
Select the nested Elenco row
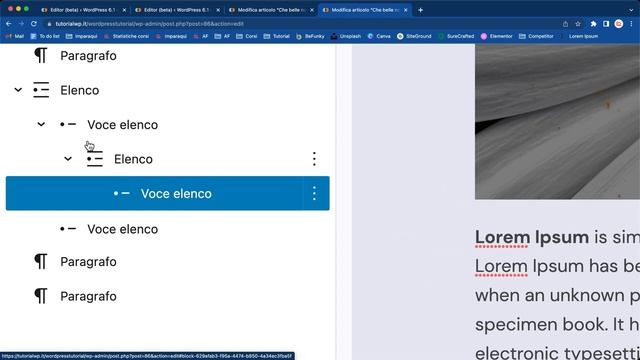pyautogui.click(x=167, y=159)
